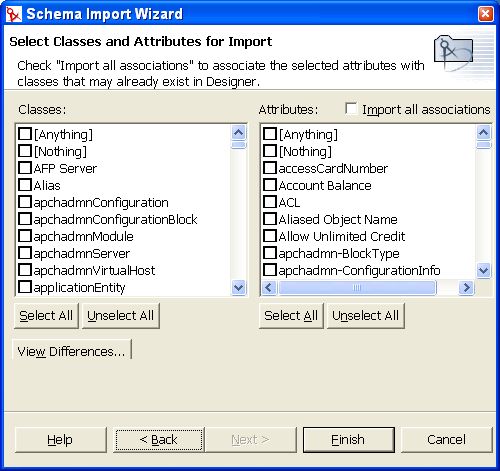
Task: Check the ACL attribute checkbox
Action: point(270,202)
